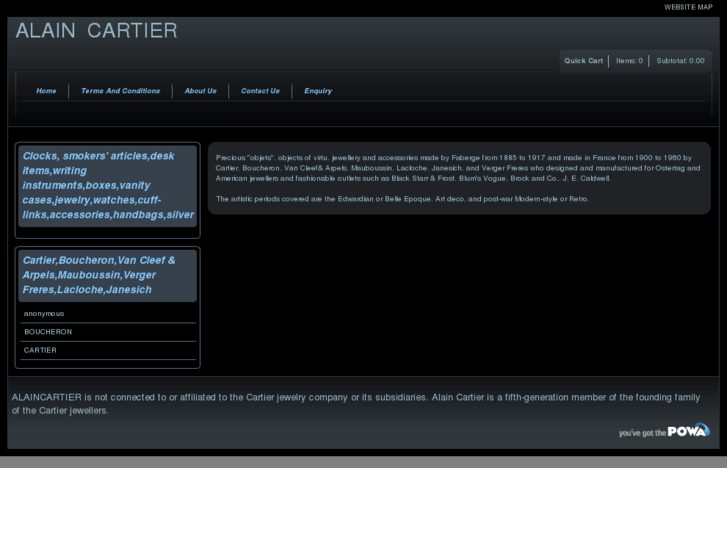Screen dimensions: 727x545
Task: Click the POWA logo in footer
Action: (664, 430)
